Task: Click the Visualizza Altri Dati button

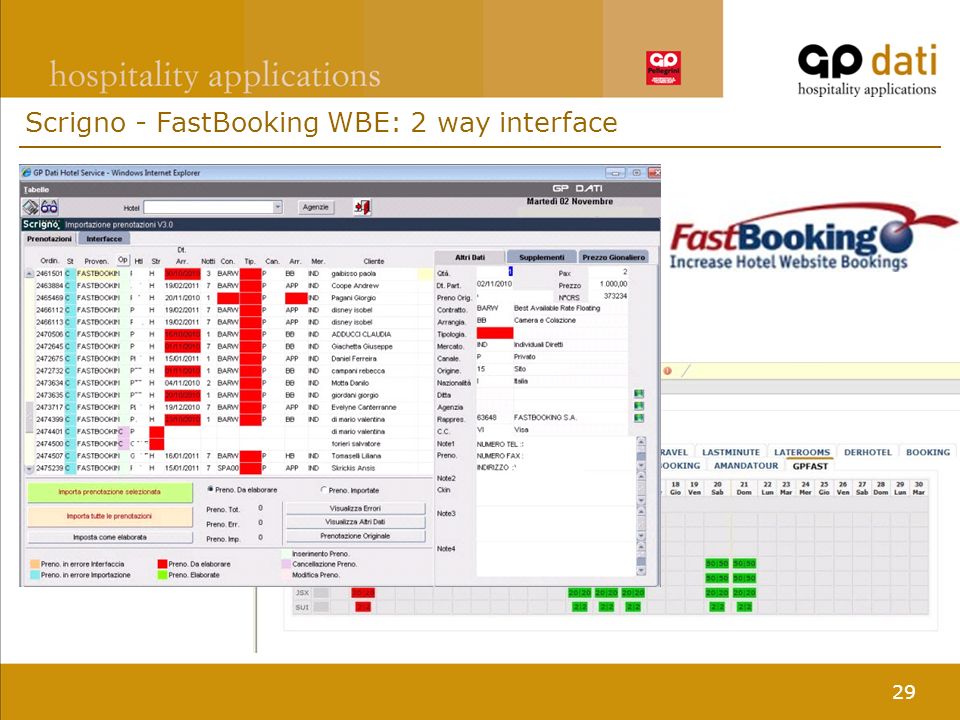Action: [x=355, y=522]
